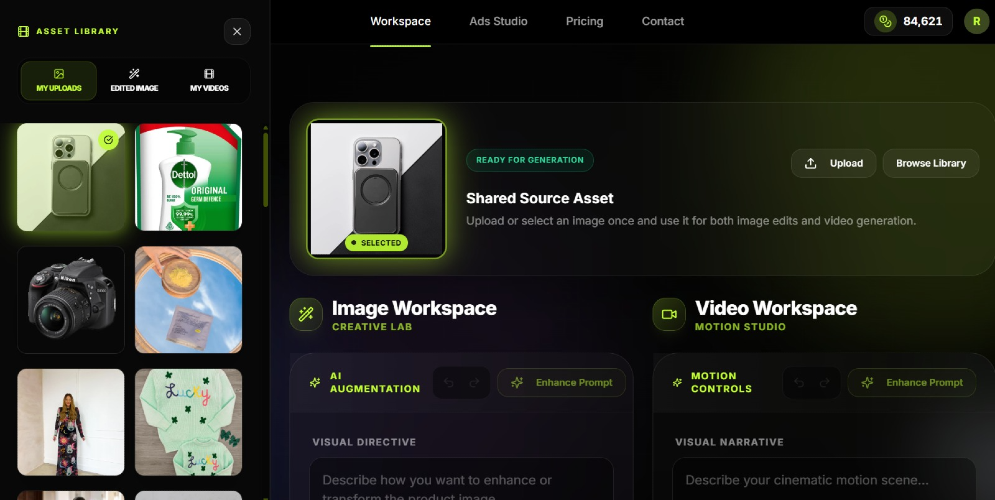Click the Asset Library film icon

[23, 31]
